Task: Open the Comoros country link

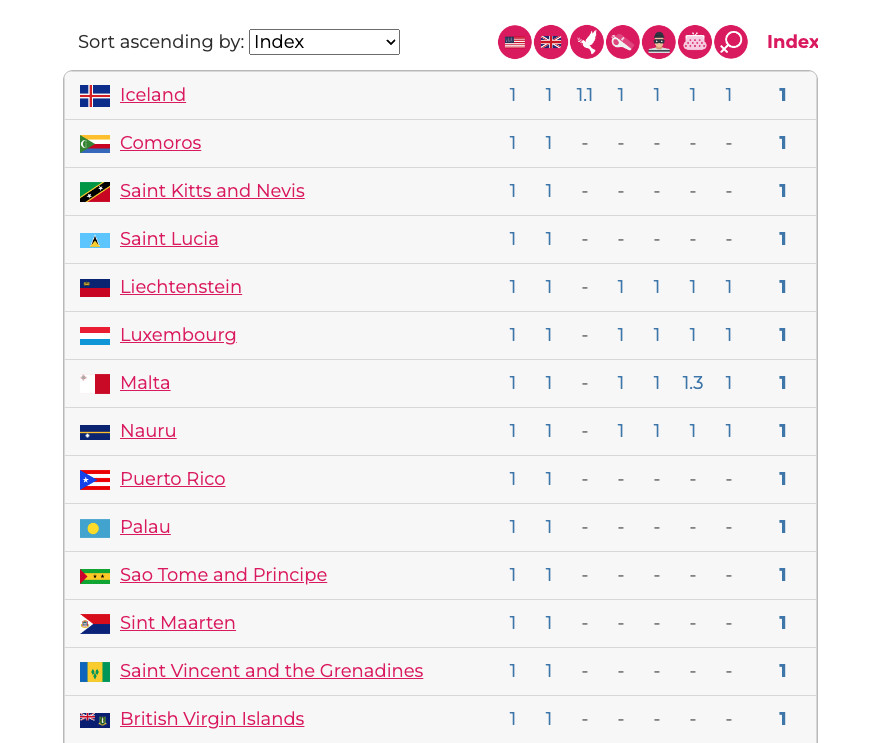Action: point(160,143)
